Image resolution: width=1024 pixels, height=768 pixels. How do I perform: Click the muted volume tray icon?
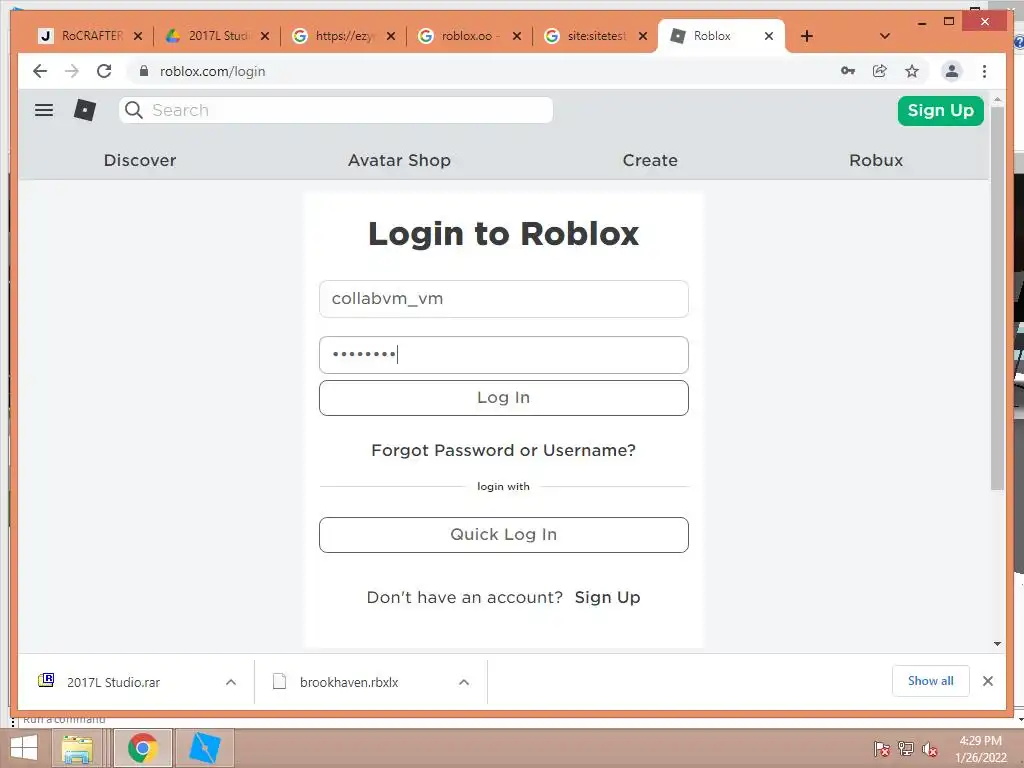(930, 748)
